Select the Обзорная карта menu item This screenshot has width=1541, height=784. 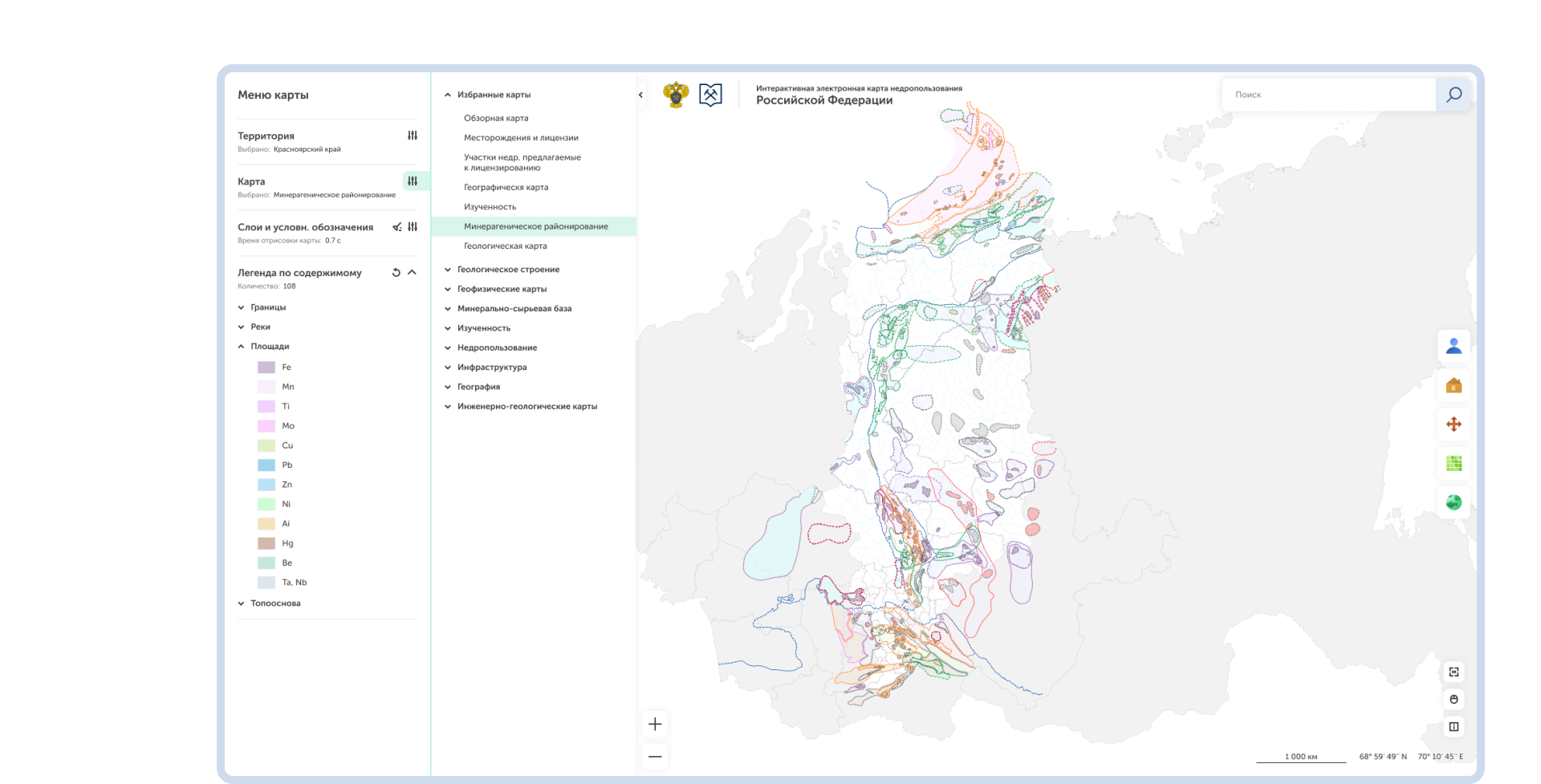[496, 118]
